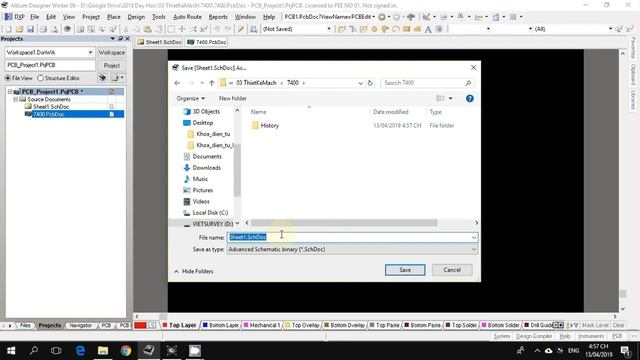
Task: Go up one folder level in dialog
Action: 211,83
